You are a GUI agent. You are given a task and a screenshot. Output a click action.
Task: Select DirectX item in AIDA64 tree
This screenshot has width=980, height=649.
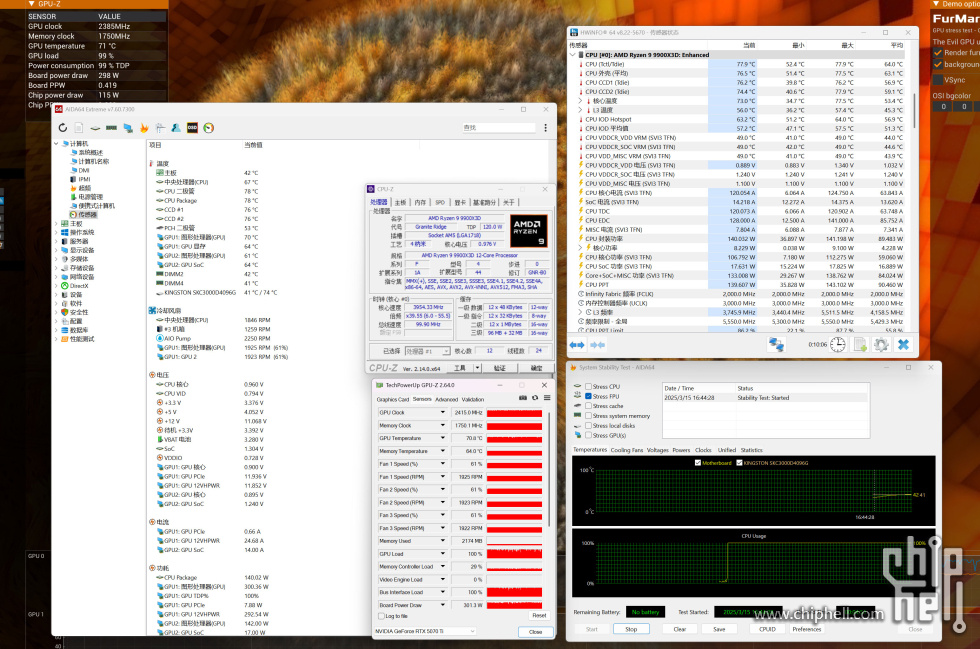coord(79,286)
